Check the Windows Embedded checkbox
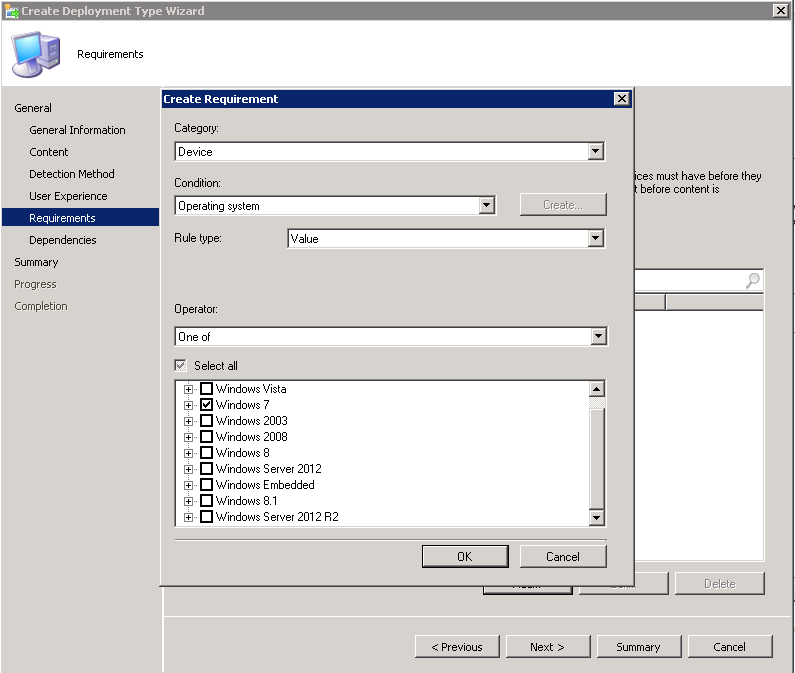Screen dimensions: 795x673 click(x=206, y=485)
